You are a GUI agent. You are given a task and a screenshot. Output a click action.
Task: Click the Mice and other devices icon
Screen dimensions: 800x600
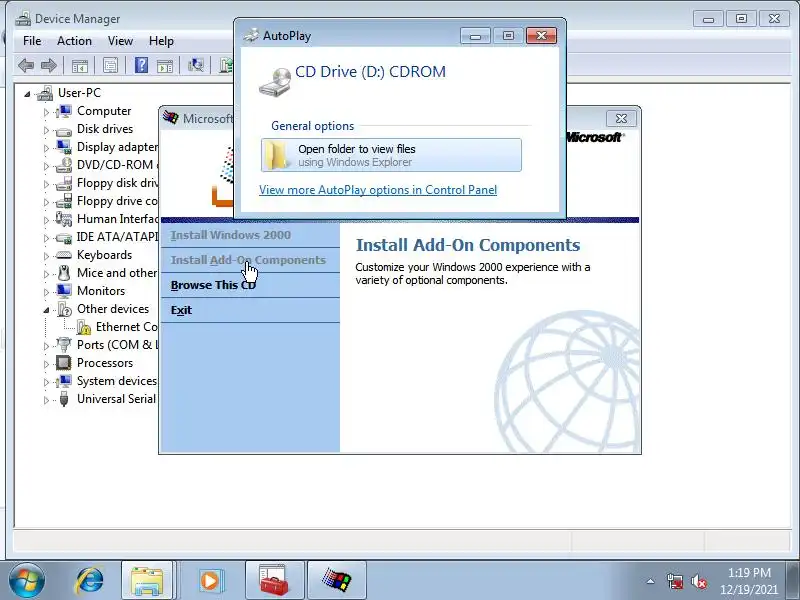(64, 273)
